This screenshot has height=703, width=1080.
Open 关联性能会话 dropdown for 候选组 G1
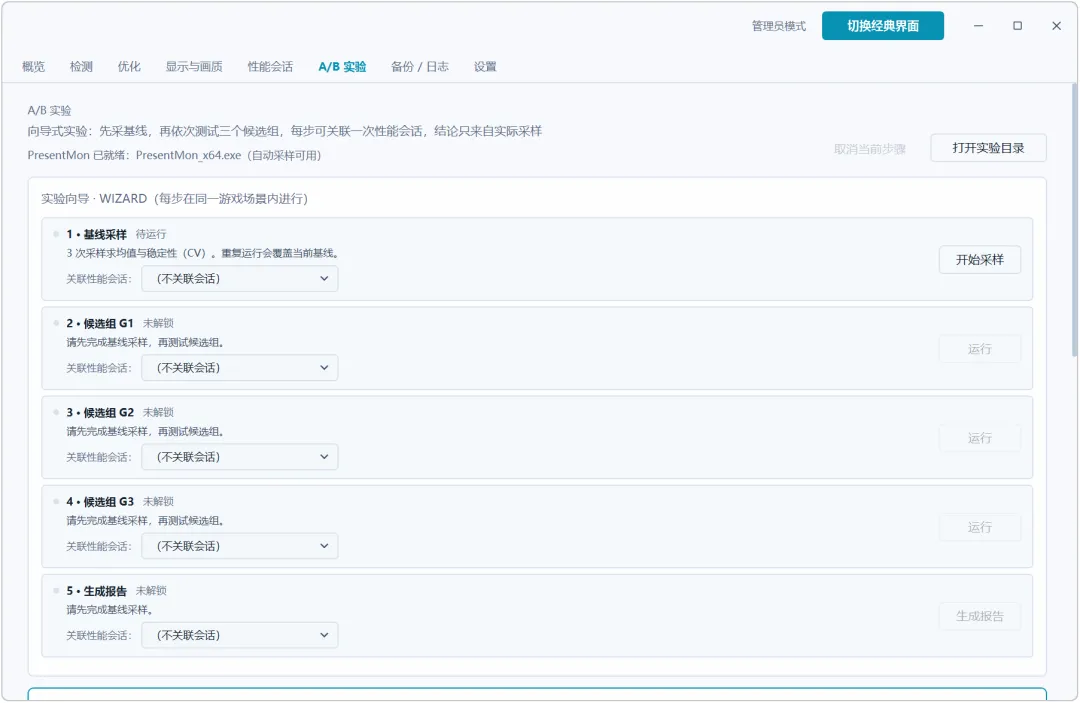[240, 368]
